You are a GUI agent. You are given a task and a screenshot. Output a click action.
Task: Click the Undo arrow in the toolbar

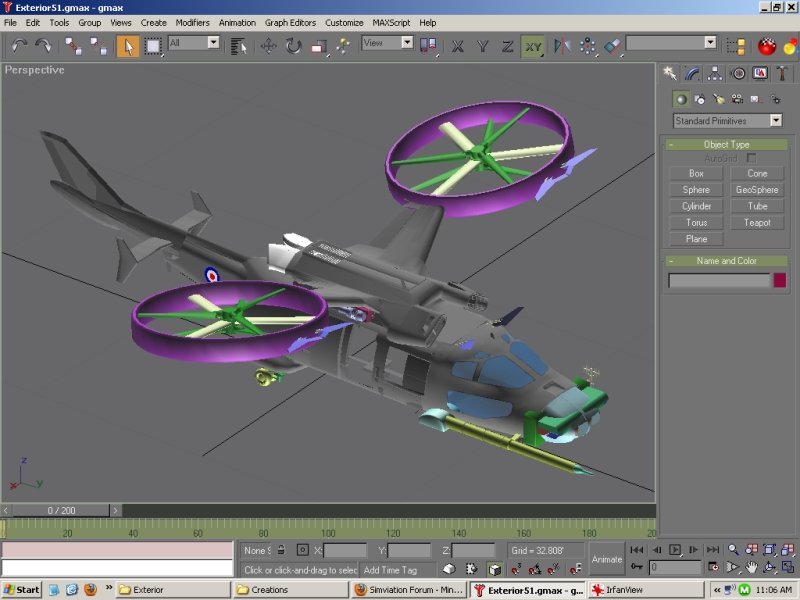[19, 45]
